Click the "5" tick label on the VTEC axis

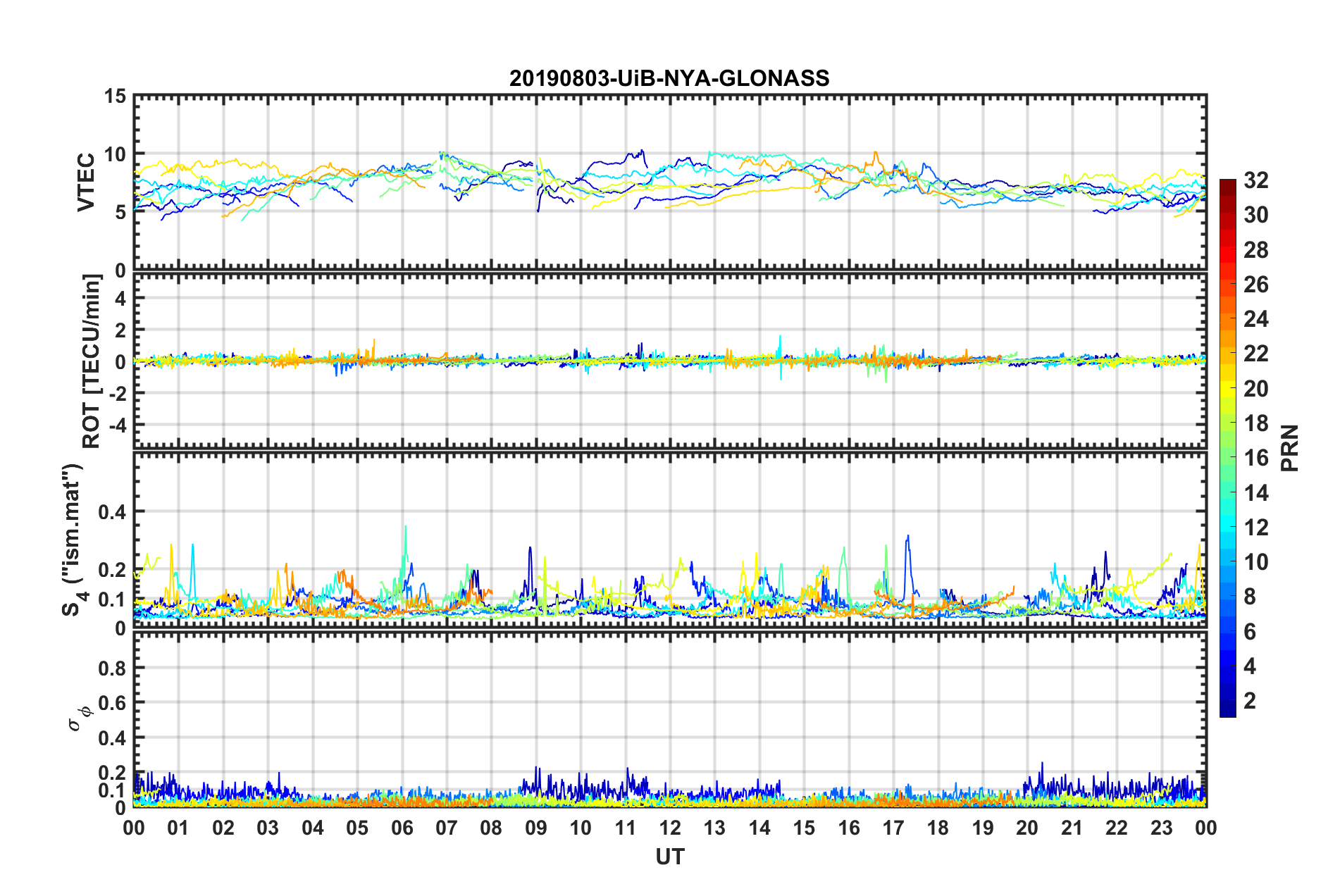pos(120,212)
